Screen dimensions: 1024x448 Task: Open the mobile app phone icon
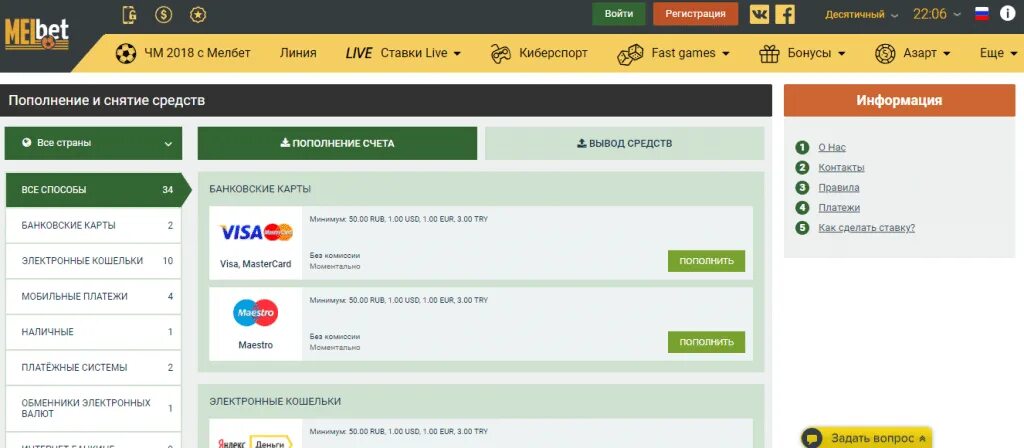tap(129, 14)
